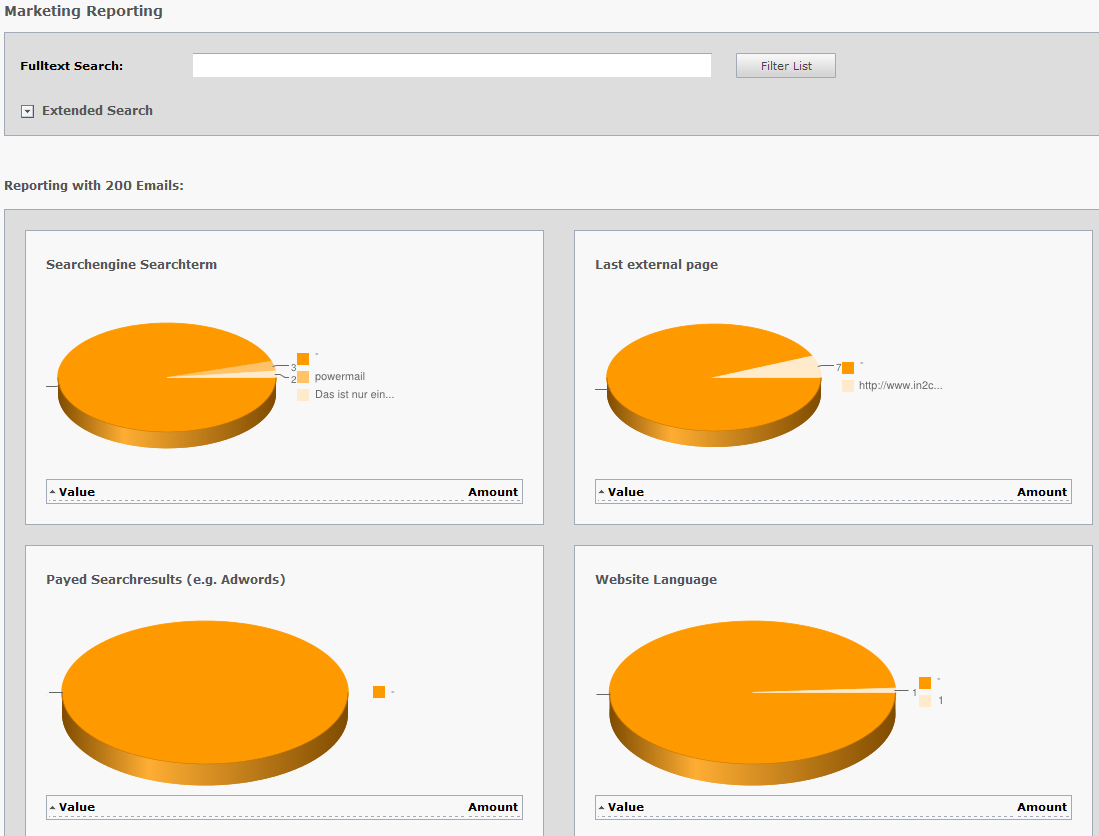
Task: Click Amount header in Searchengine Searchterm table
Action: point(492,492)
